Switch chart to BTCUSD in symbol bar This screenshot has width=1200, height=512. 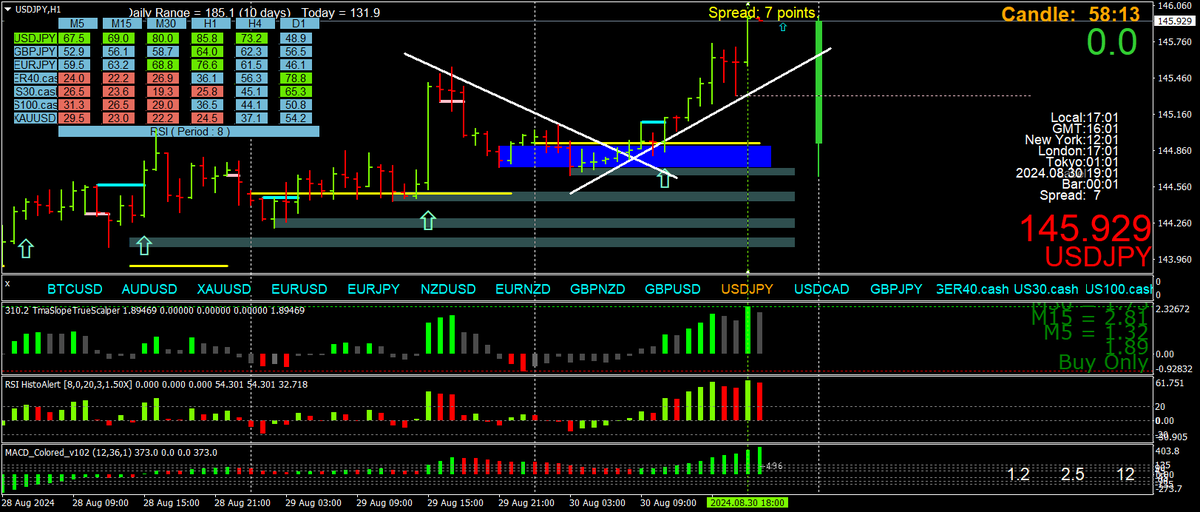75,289
